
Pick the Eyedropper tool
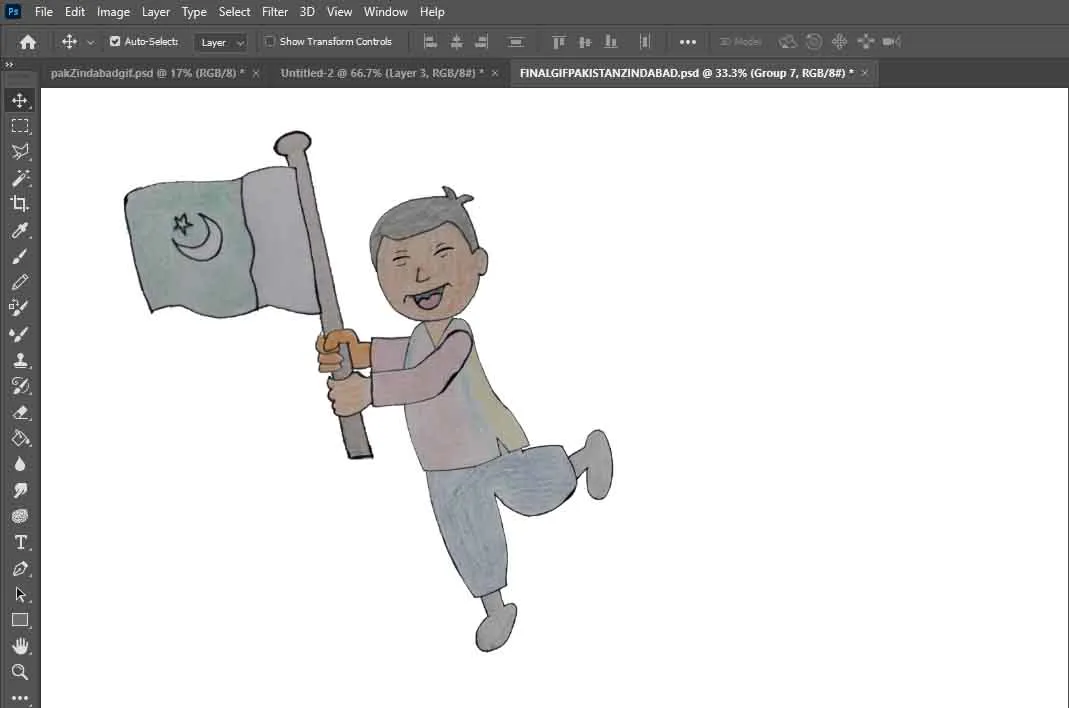pos(19,230)
